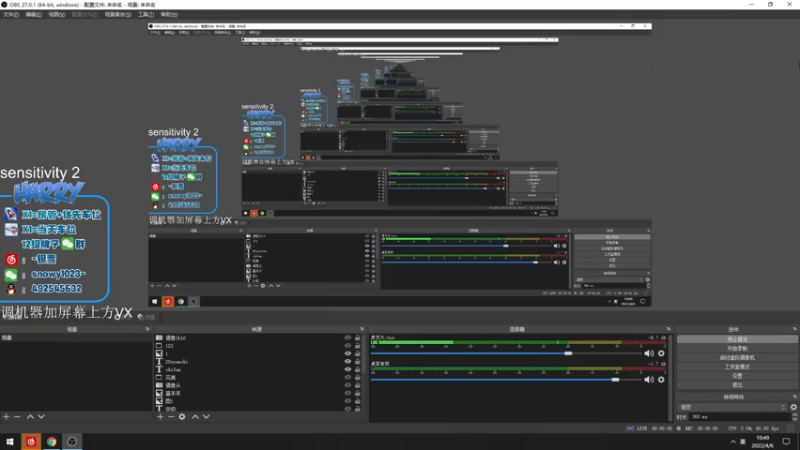Screen dimensions: 800x450
Task: Toggle visibility eye for source chifan
Action: pyautogui.click(x=348, y=369)
